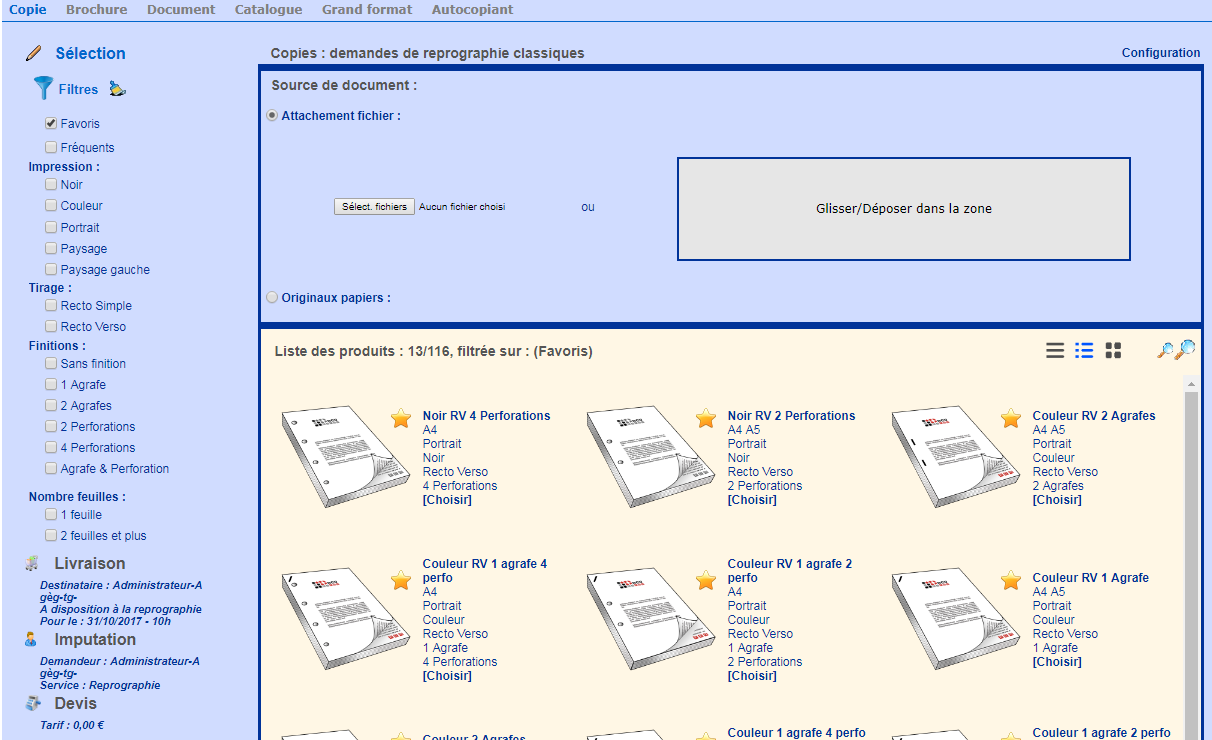Toggle favorite star for Noir RV 2 Perforations
1212x740 pixels.
coord(706,418)
